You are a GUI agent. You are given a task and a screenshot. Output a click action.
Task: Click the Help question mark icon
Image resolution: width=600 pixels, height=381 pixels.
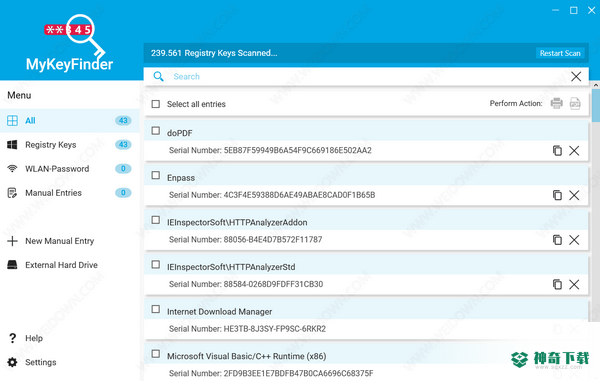pos(12,338)
